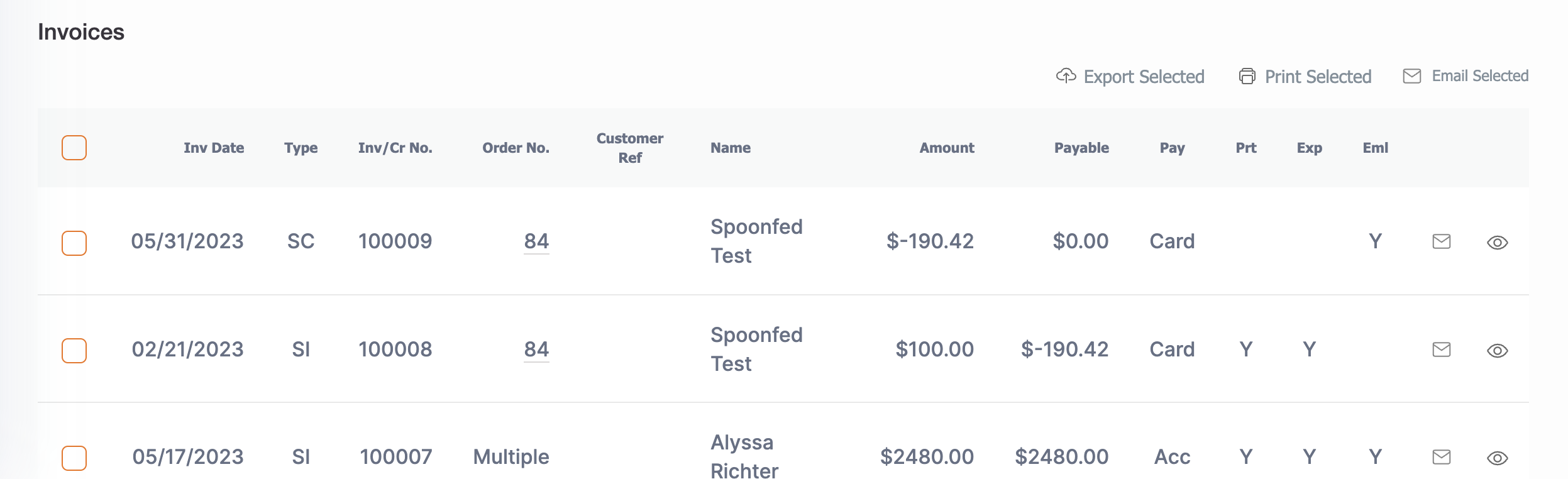Click the Print Selected button text
The width and height of the screenshot is (1568, 479).
click(x=1318, y=77)
